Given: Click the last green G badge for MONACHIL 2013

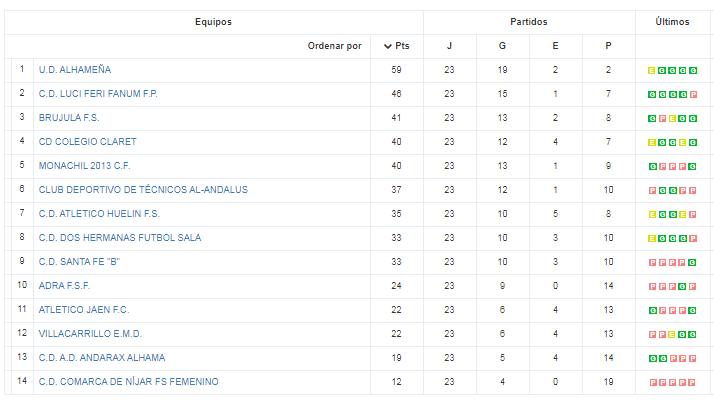Looking at the screenshot, I should click(x=692, y=167).
